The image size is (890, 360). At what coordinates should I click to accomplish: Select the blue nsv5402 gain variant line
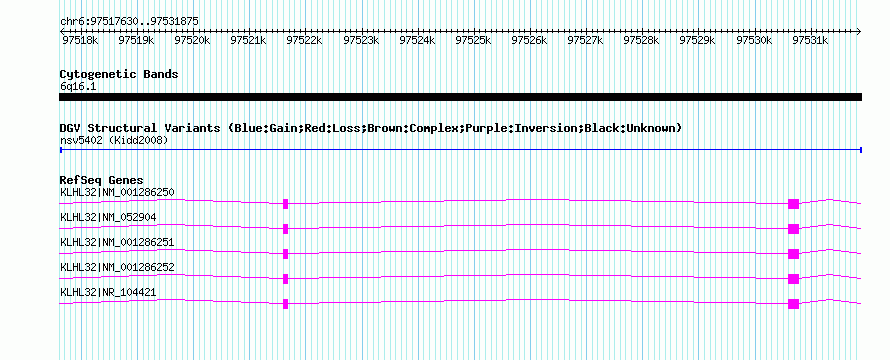tap(460, 150)
